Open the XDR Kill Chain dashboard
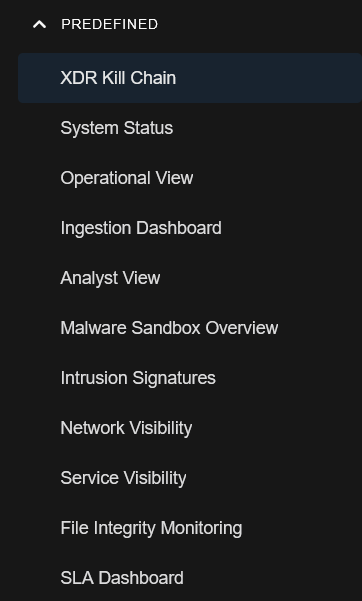Viewport: 362px width, 601px height. coord(118,78)
